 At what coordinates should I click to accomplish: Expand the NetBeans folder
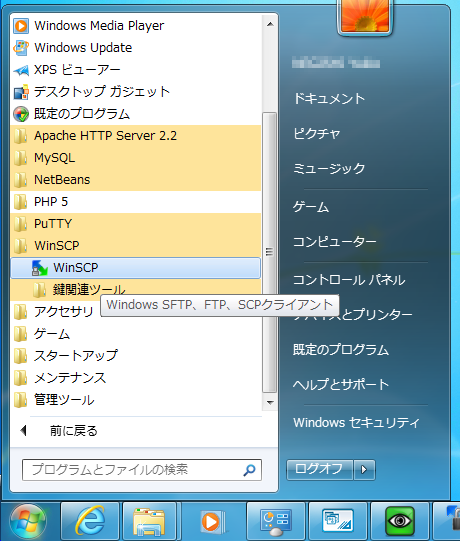click(136, 180)
